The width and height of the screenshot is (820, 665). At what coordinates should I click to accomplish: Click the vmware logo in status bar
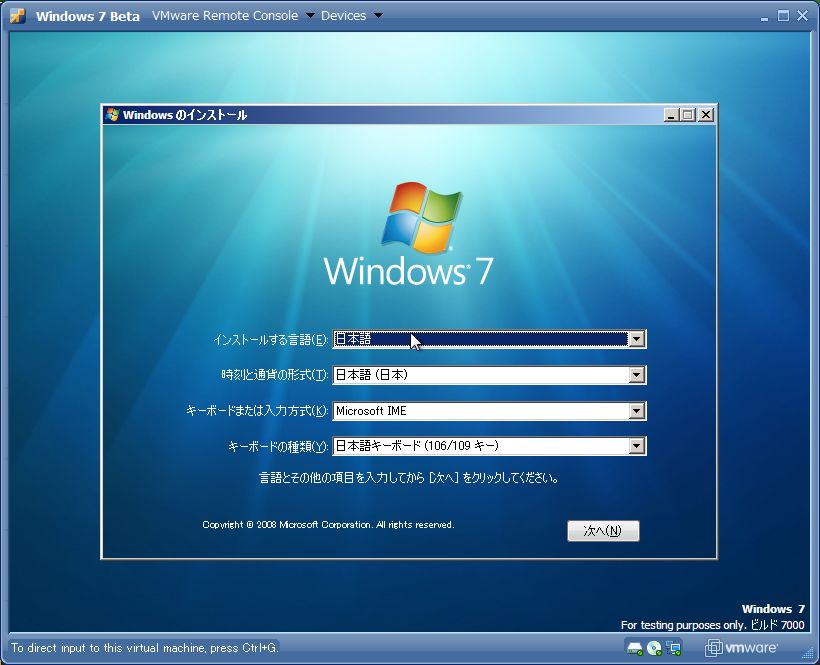tap(741, 648)
